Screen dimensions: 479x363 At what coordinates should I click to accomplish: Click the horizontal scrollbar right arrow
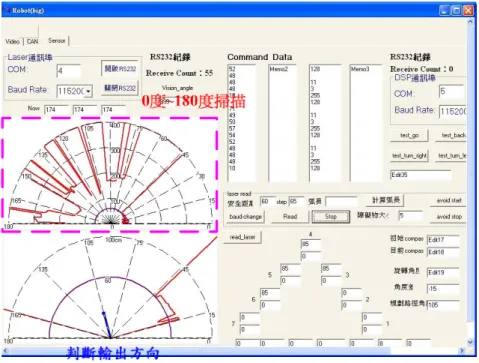tap(462, 351)
